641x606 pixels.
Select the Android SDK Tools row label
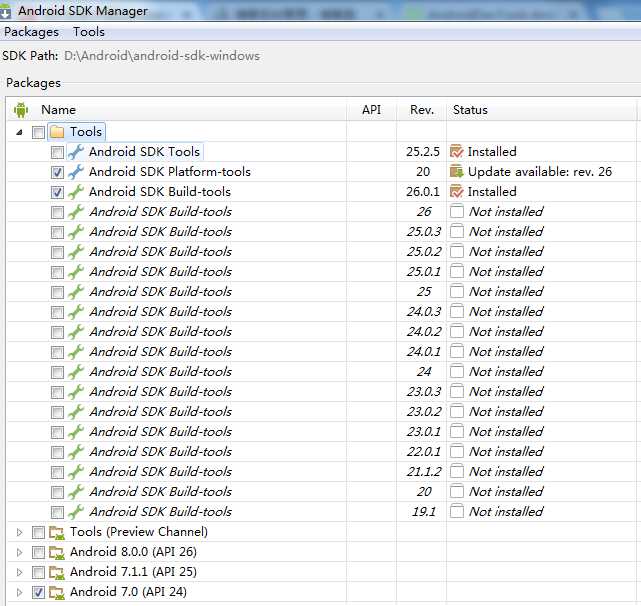coord(144,152)
